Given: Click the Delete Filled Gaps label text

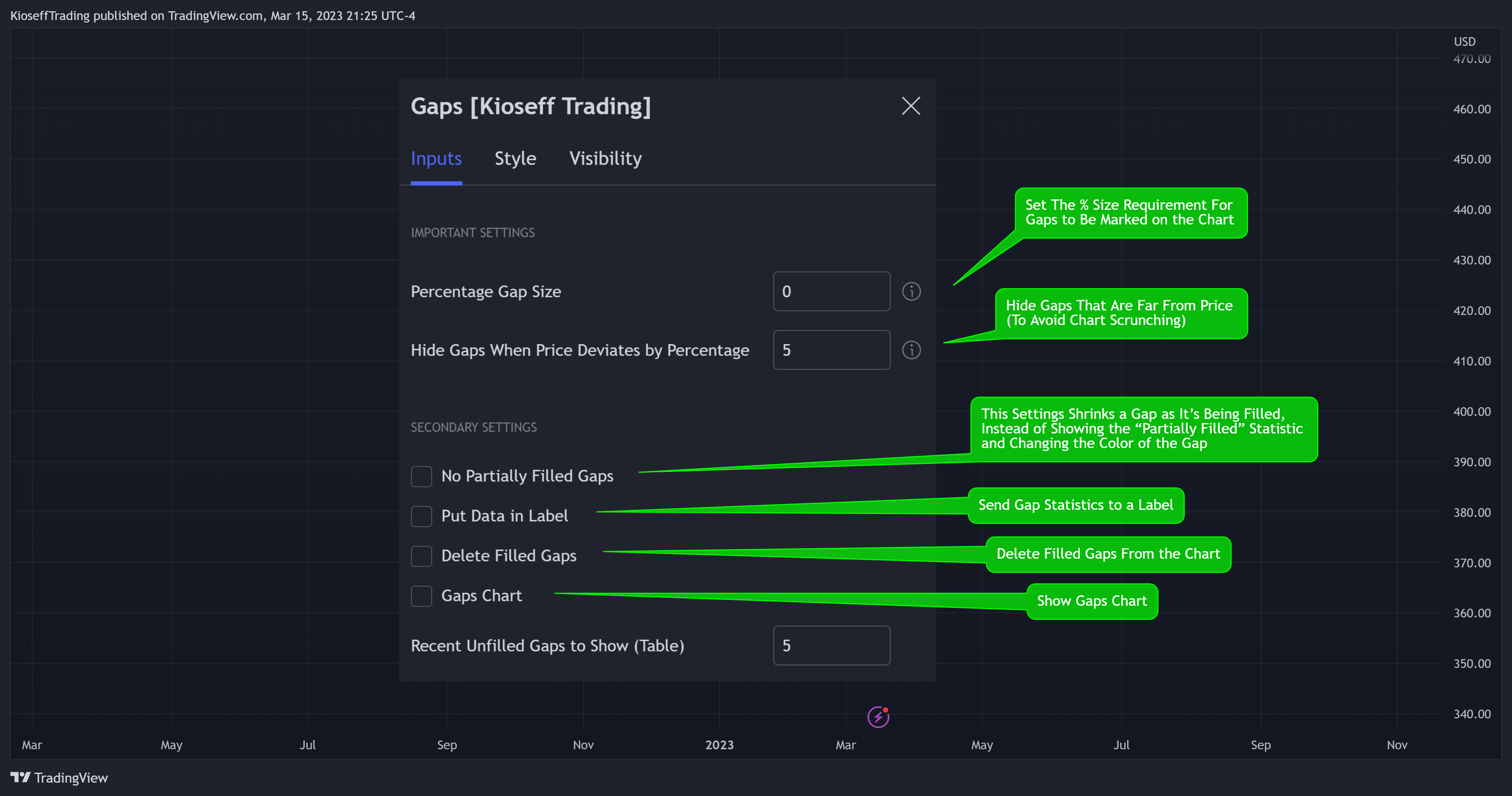Looking at the screenshot, I should tap(508, 556).
